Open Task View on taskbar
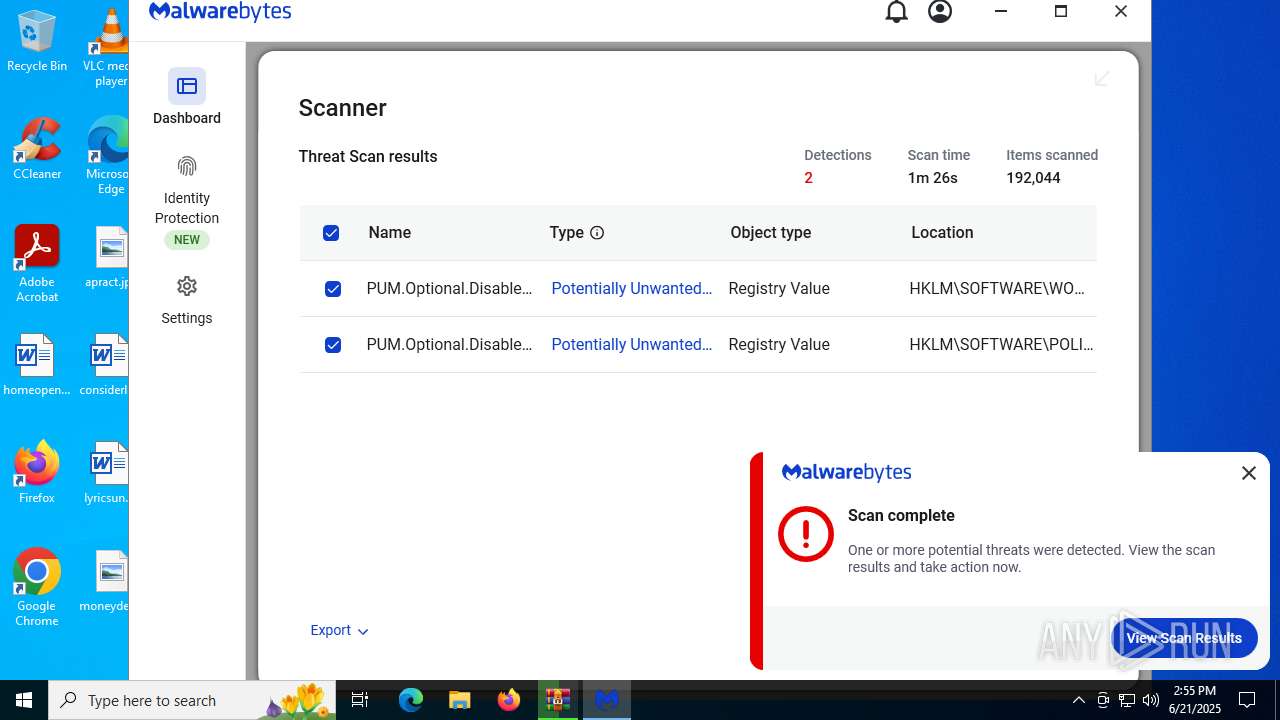 tap(361, 700)
